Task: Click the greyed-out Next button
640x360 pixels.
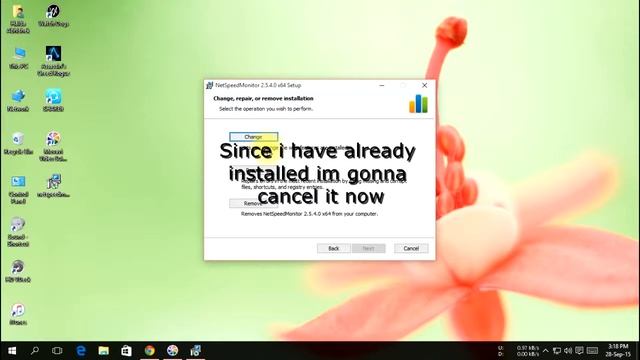Action: (368, 248)
